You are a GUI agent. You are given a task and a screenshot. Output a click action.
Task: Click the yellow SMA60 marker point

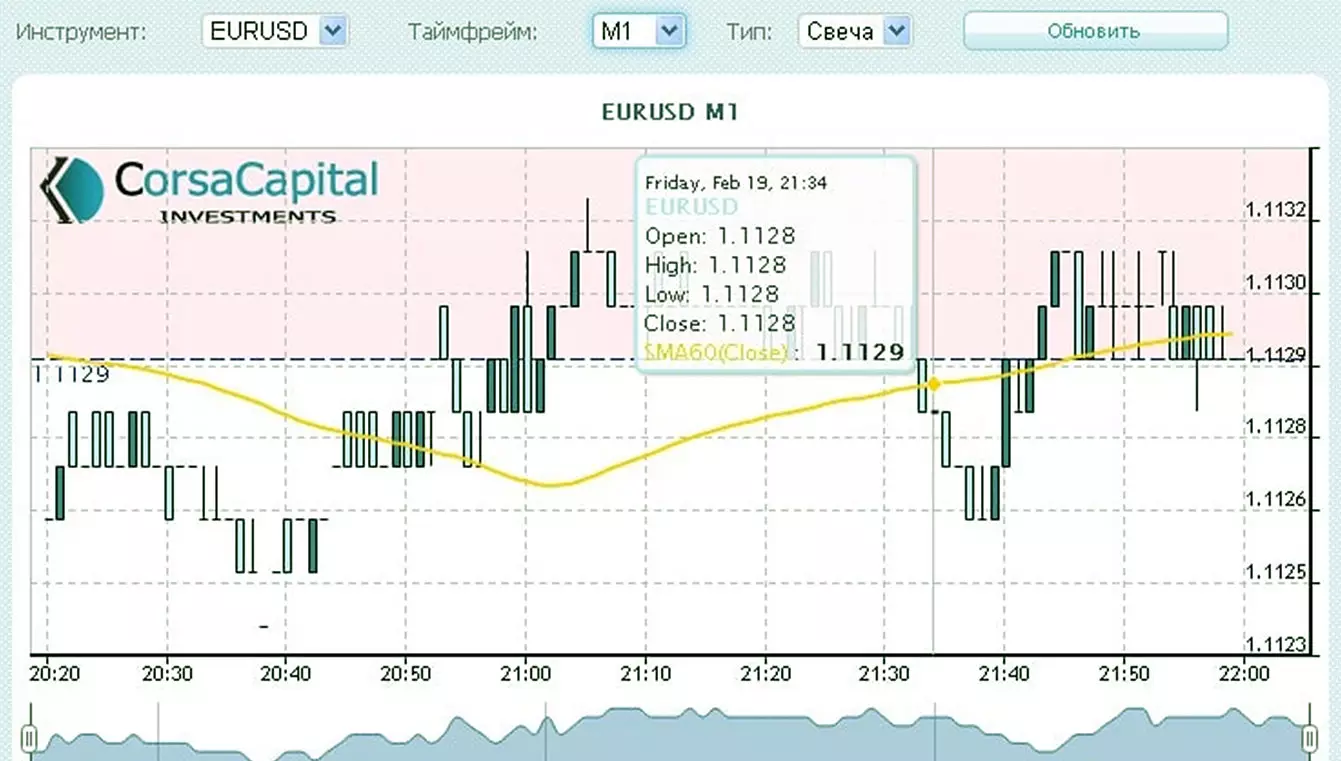click(934, 384)
